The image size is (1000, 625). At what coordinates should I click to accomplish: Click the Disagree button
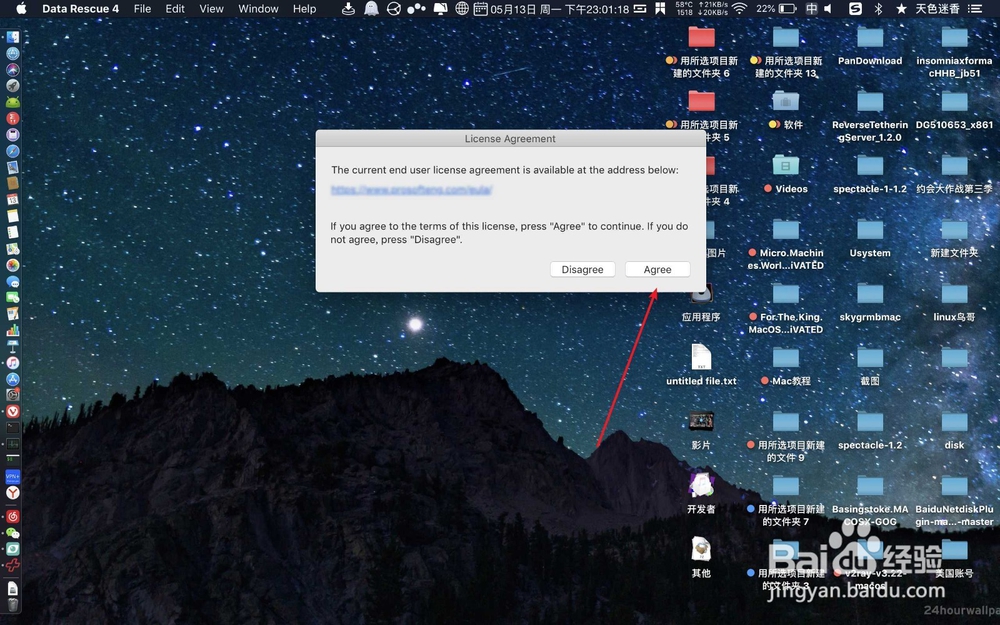[582, 269]
